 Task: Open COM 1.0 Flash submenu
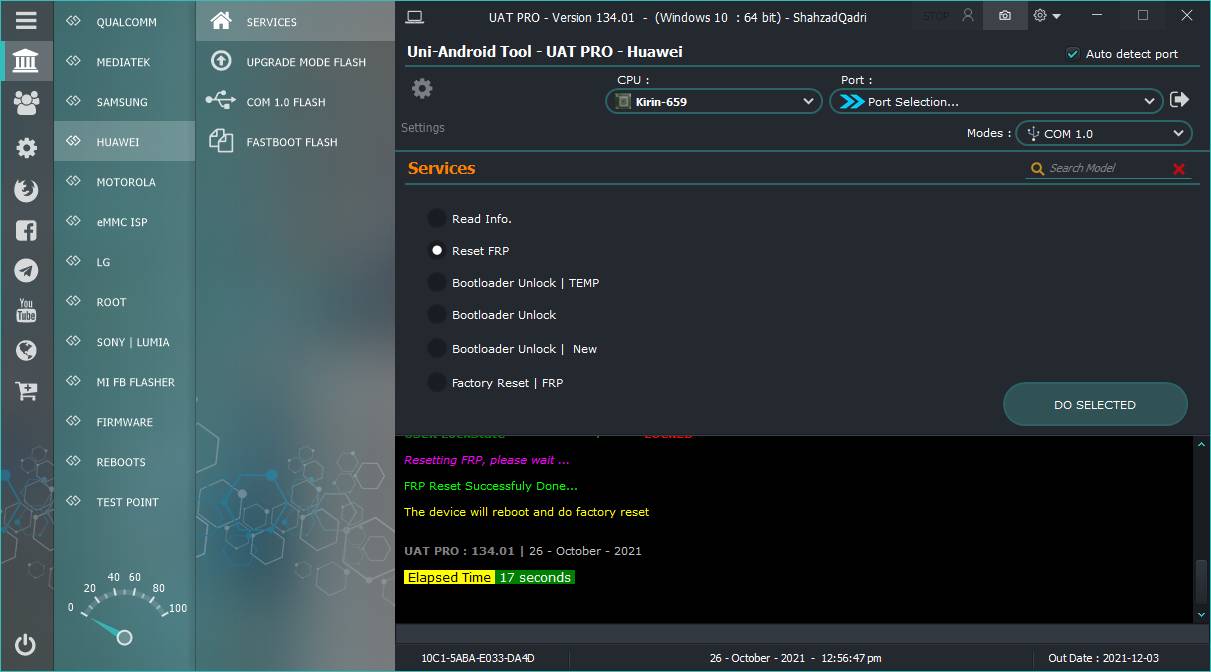(x=295, y=101)
